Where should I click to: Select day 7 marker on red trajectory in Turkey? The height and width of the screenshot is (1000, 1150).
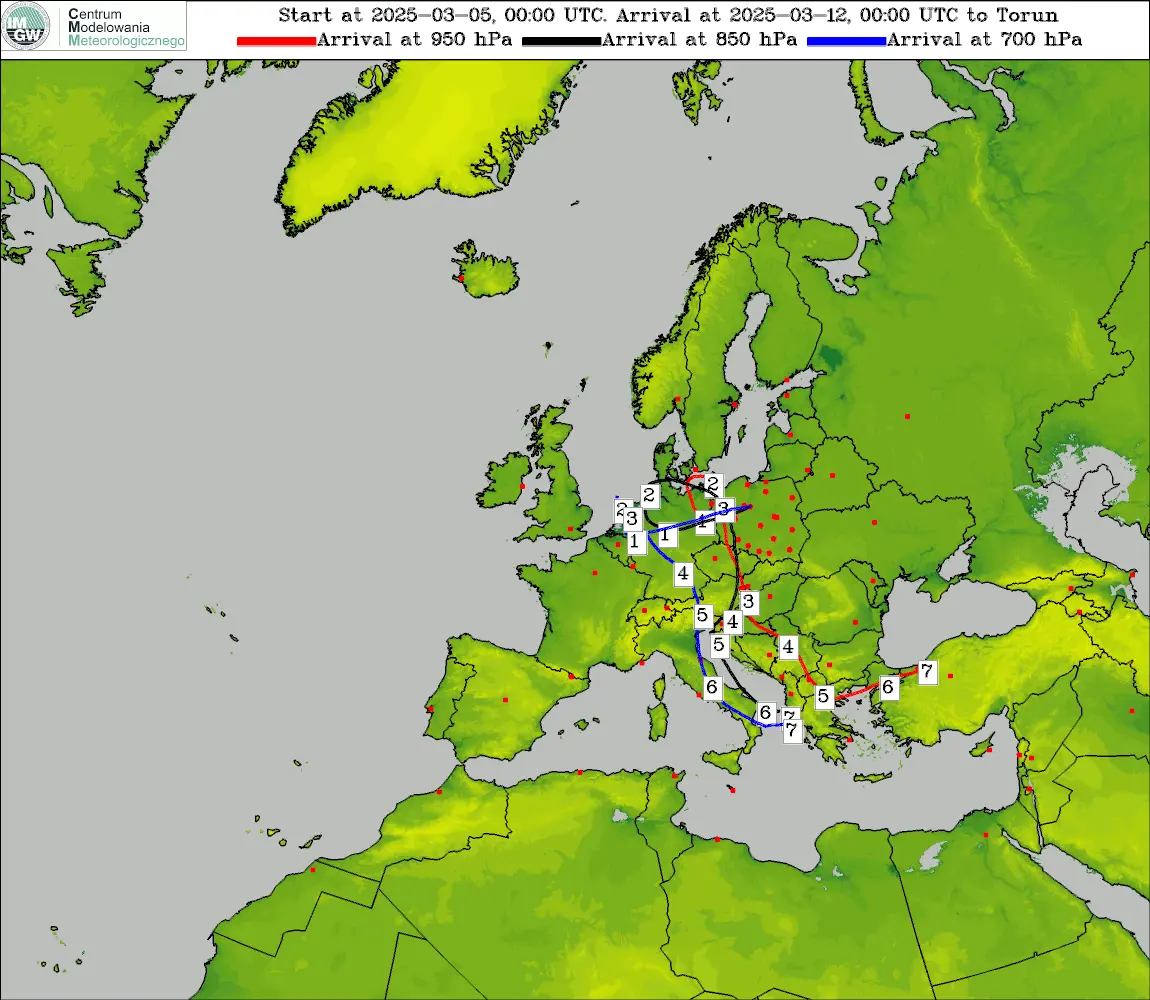click(x=927, y=671)
